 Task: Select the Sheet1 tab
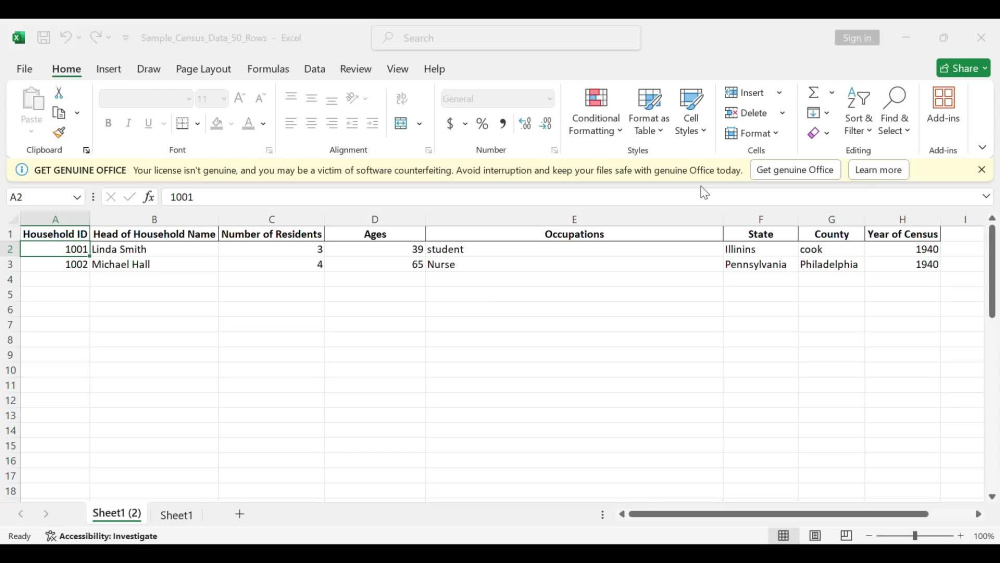176,515
